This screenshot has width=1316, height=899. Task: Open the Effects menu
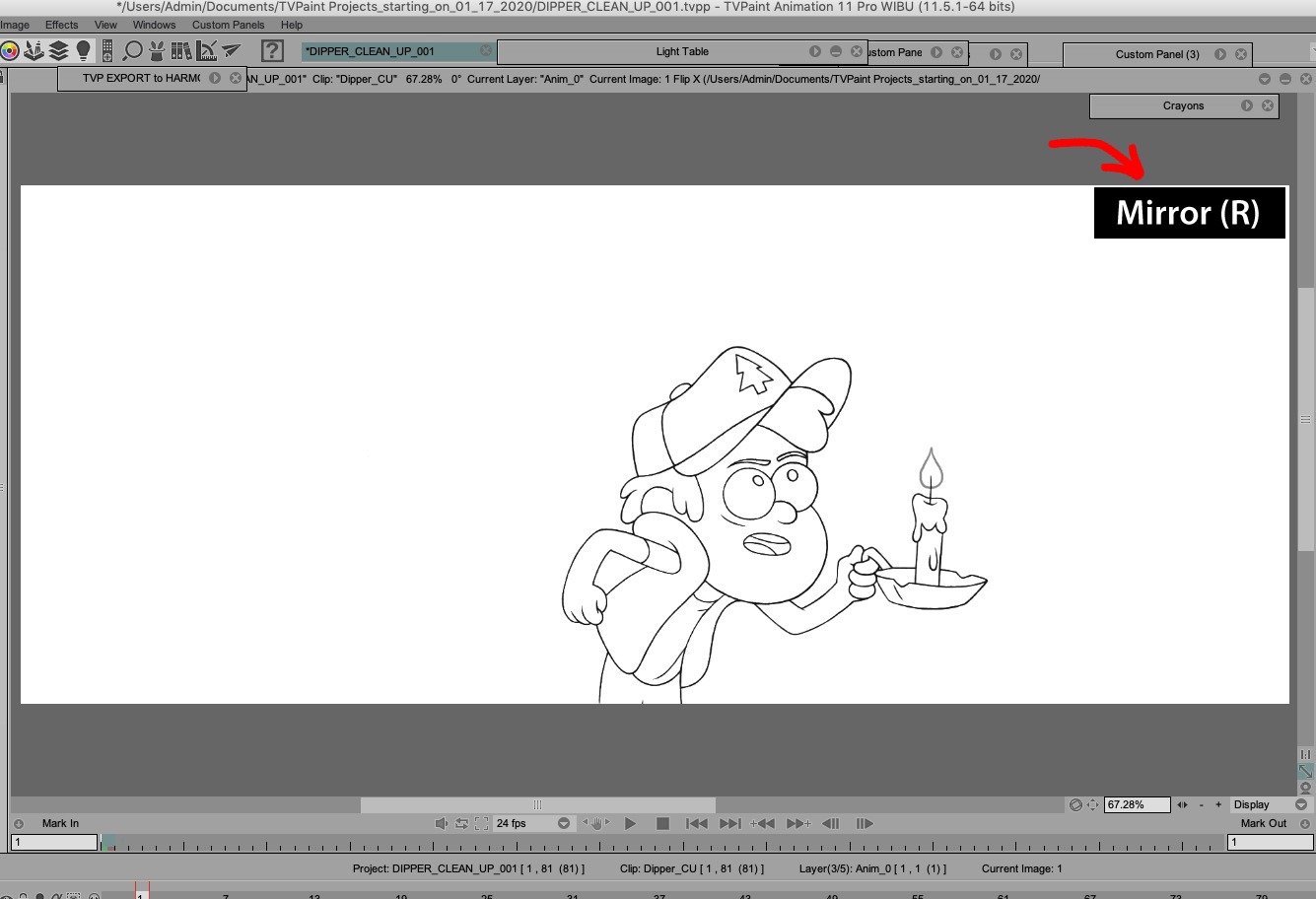pyautogui.click(x=61, y=25)
